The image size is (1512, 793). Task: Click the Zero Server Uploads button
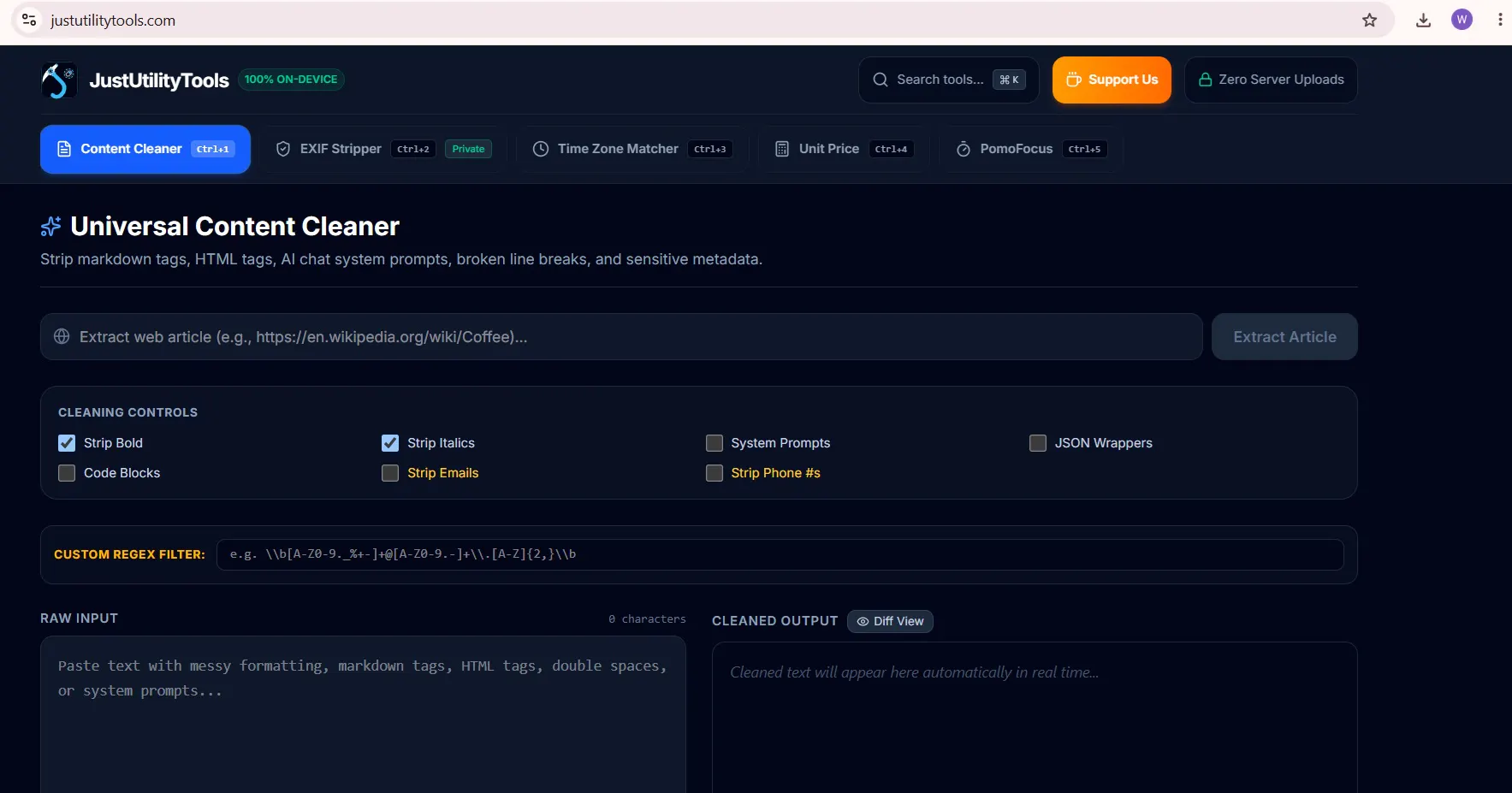click(1271, 80)
